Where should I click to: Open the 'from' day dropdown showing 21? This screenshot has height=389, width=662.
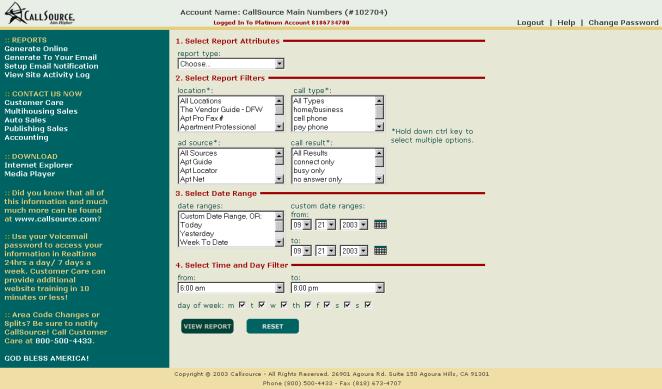point(326,225)
